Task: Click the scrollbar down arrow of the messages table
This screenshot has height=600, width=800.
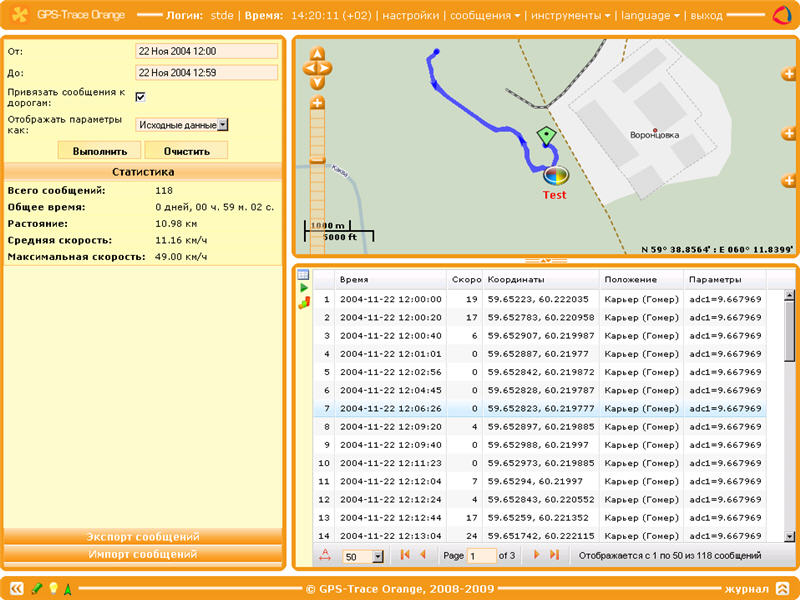Action: tap(789, 536)
